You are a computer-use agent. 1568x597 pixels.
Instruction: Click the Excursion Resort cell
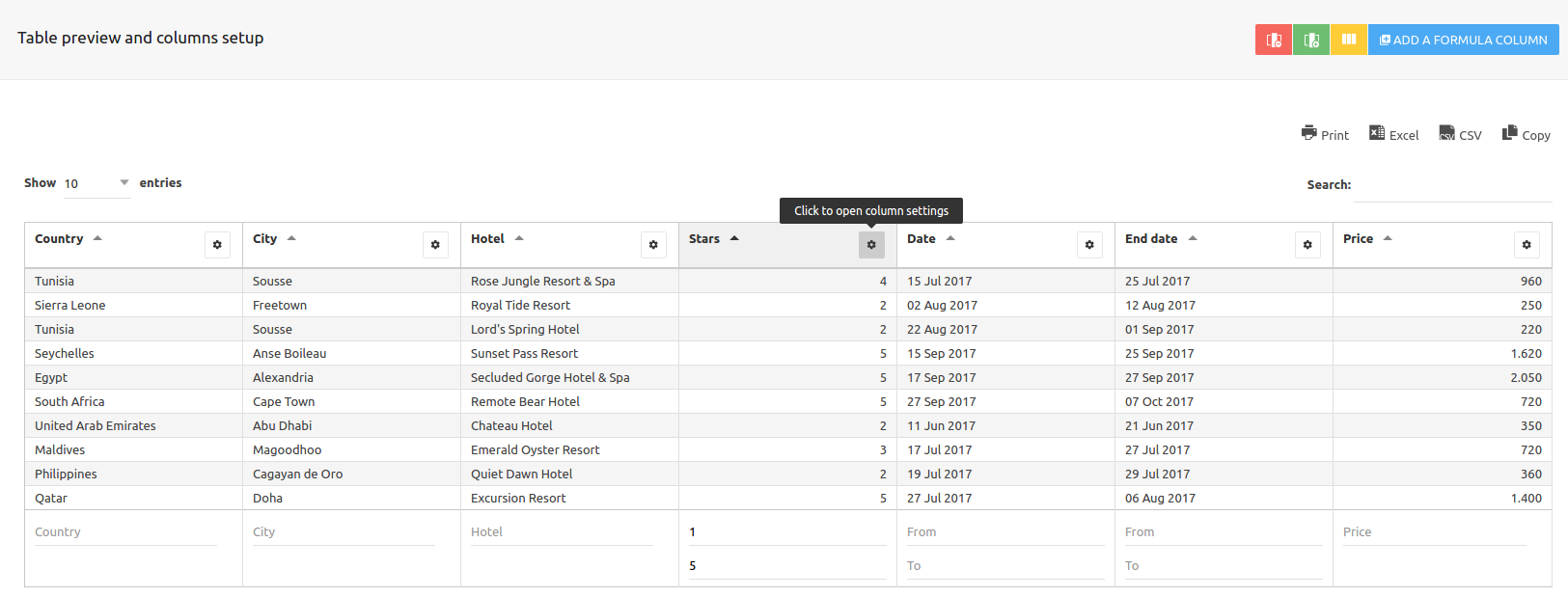tap(569, 498)
